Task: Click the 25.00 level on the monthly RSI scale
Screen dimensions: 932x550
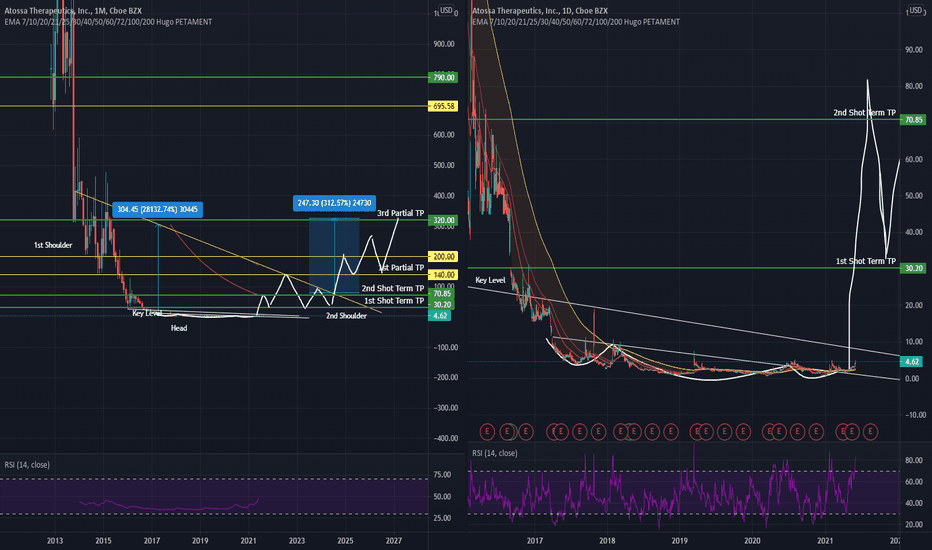Action: [442, 518]
